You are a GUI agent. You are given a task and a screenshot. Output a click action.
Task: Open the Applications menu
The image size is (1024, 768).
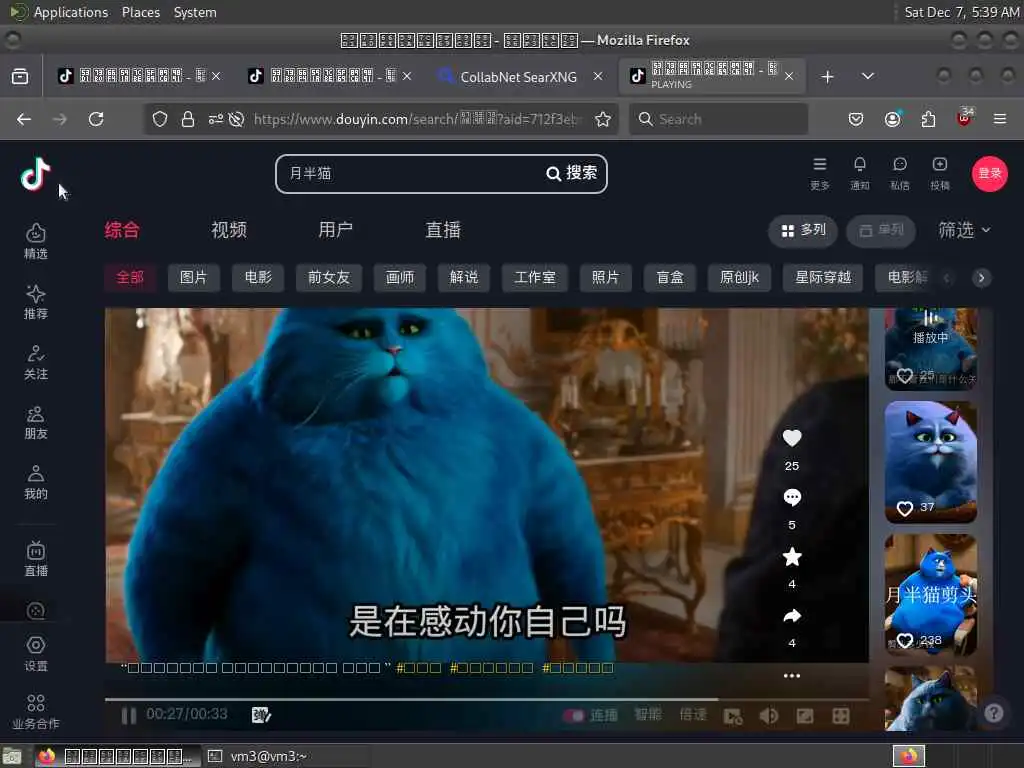71,12
